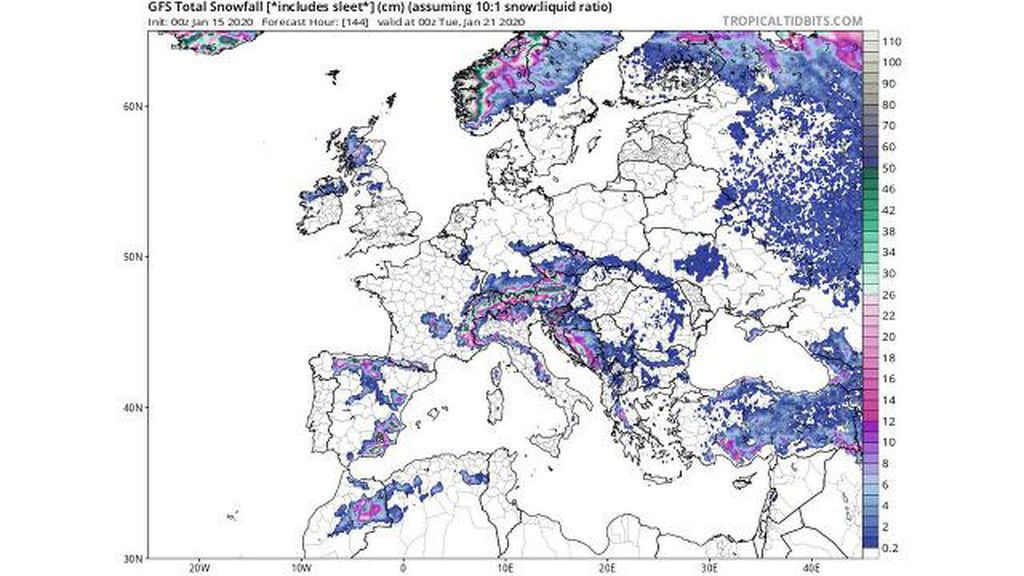Click the GFS Total Snowfall chart title
1024x576 pixels.
click(380, 8)
